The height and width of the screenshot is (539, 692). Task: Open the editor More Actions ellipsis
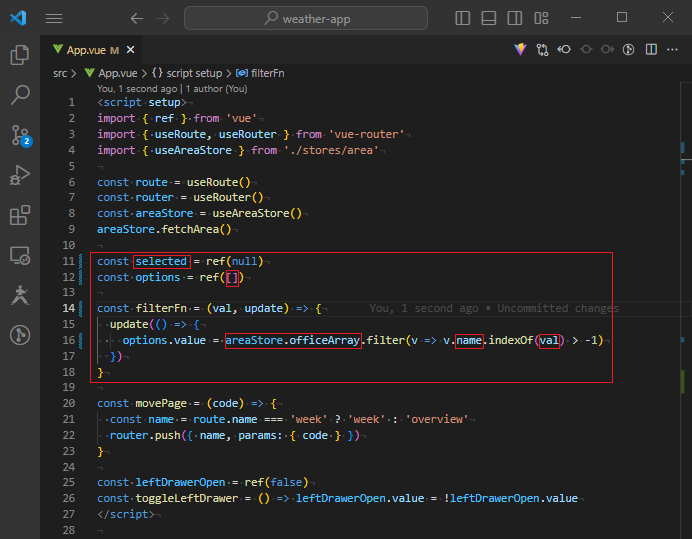[x=672, y=49]
